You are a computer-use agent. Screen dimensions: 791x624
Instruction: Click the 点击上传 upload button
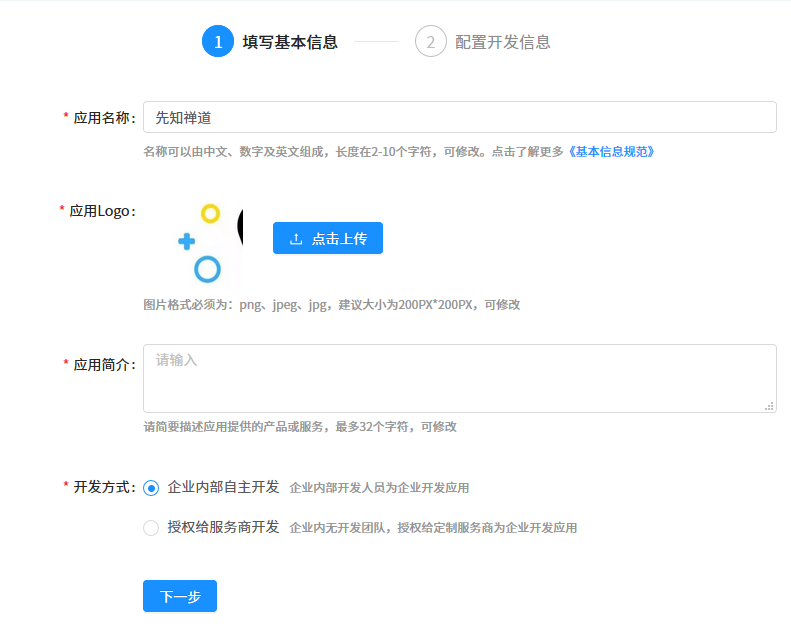pos(328,238)
